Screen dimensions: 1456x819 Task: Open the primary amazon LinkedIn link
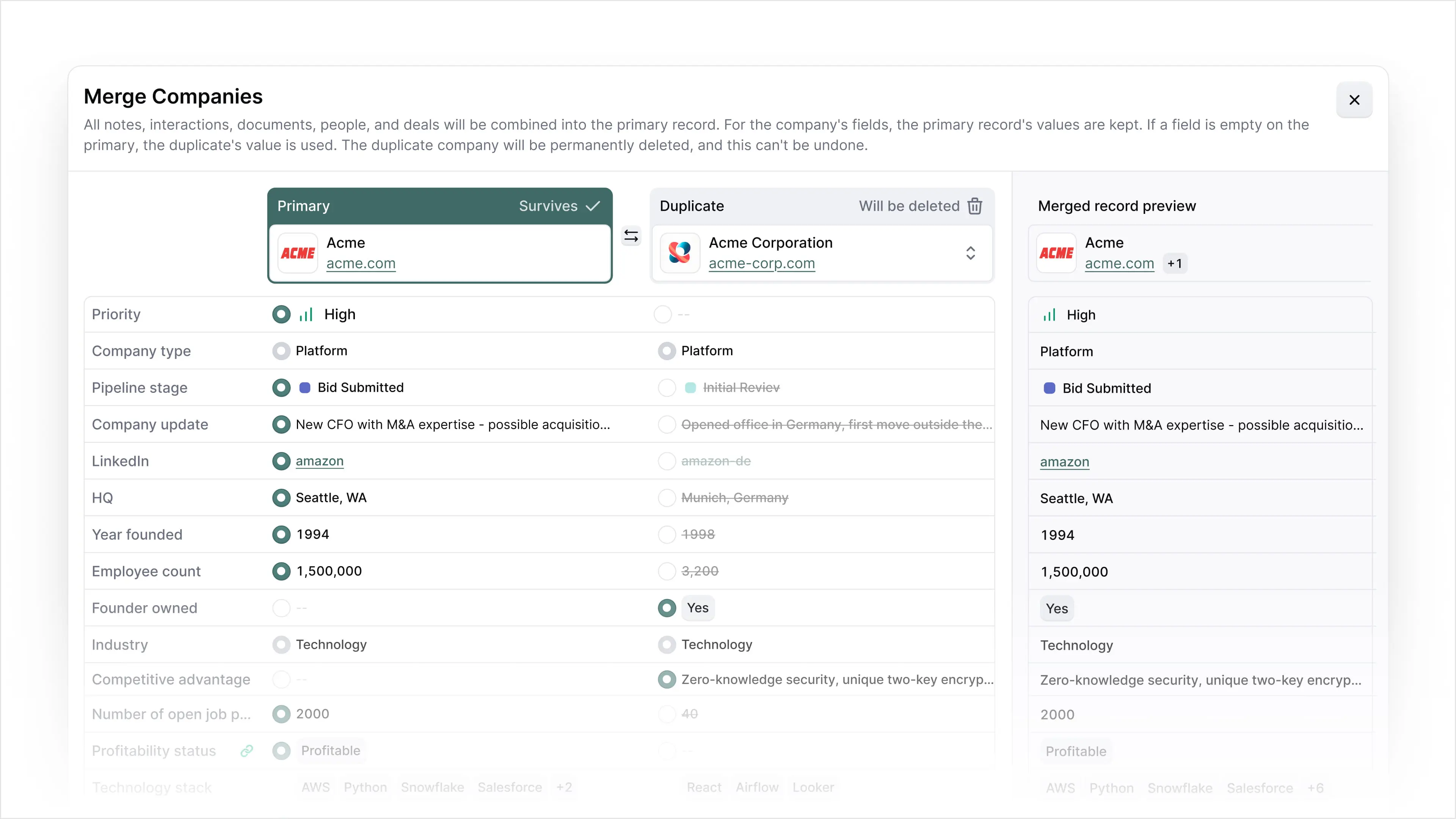319,461
